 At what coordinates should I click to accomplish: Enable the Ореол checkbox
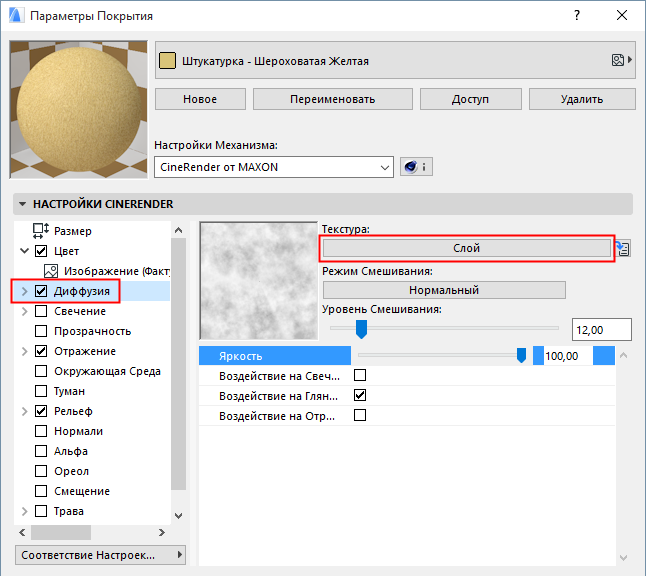[x=41, y=471]
